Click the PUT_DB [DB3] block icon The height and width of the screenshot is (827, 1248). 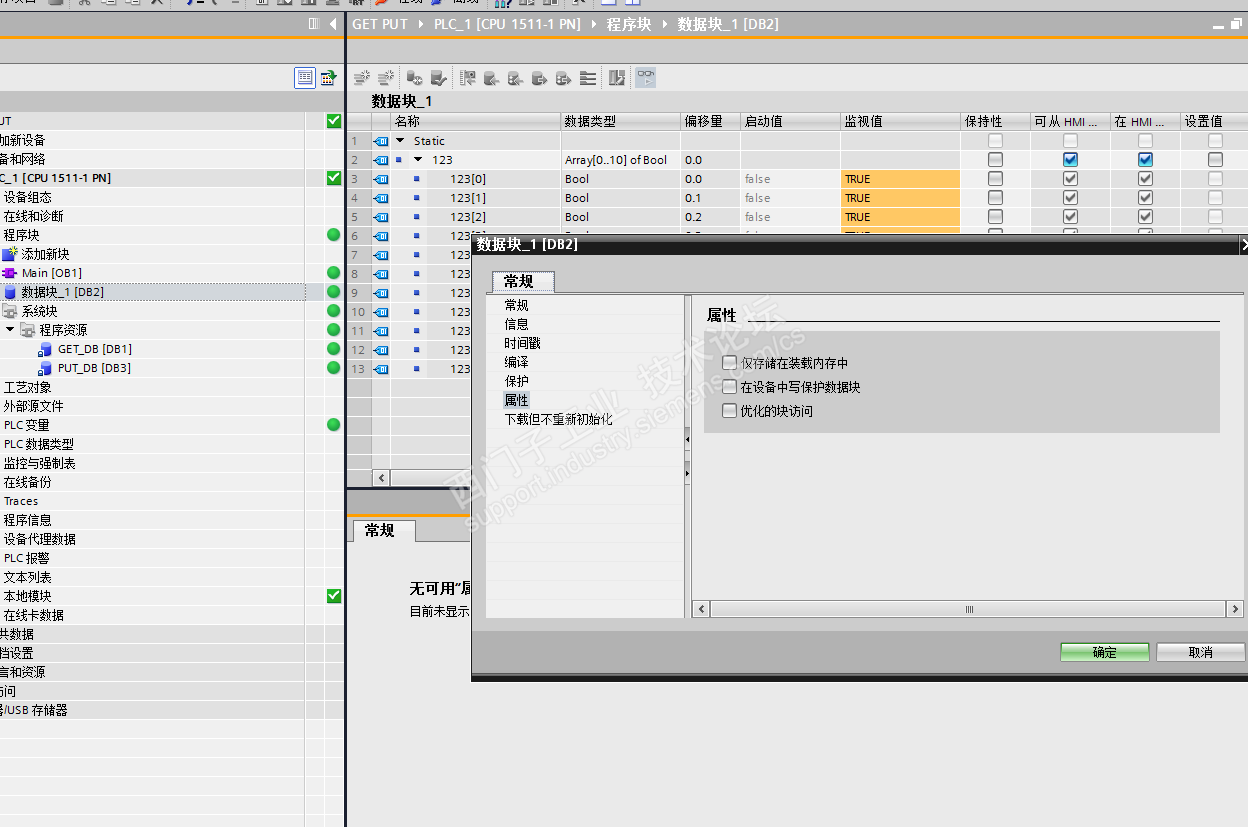45,368
